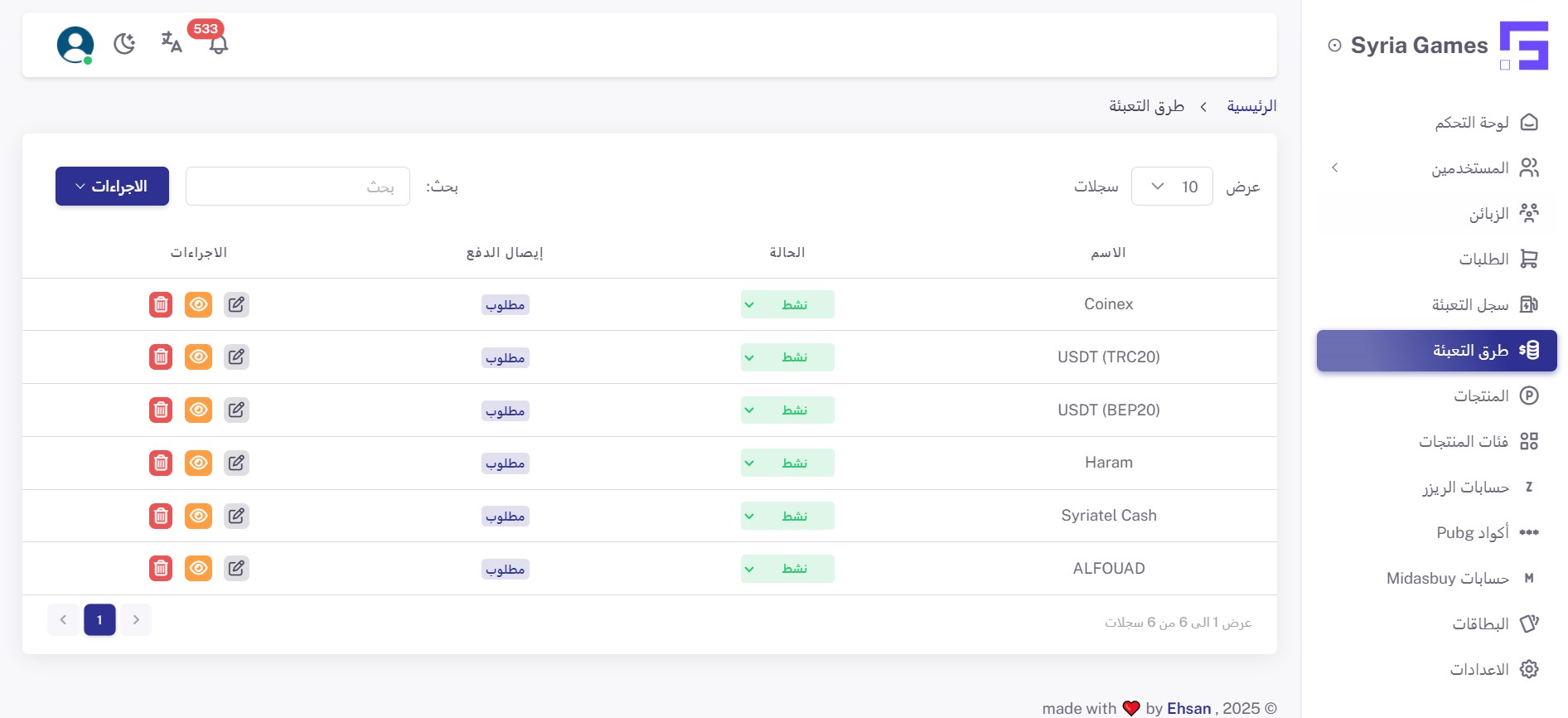Click the مطلوب badge in Coinex row
This screenshot has width=1568, height=718.
pos(506,305)
